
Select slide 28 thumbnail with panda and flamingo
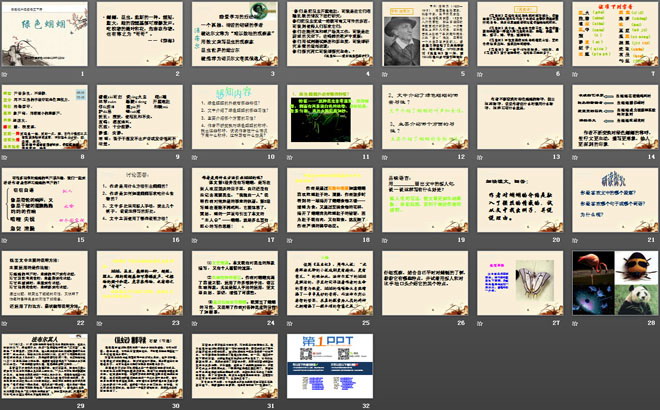point(616,283)
